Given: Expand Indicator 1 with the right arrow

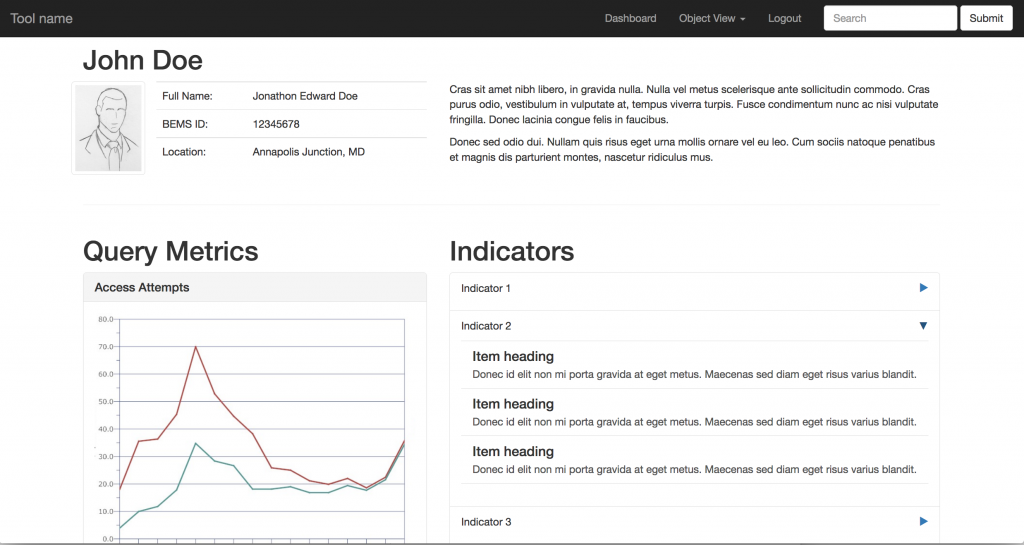Looking at the screenshot, I should pyautogui.click(x=923, y=288).
